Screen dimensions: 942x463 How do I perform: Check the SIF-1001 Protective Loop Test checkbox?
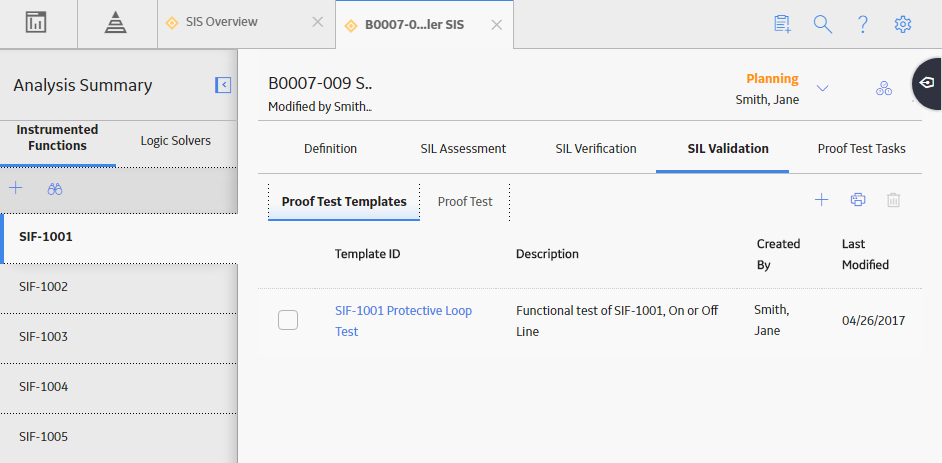(288, 320)
